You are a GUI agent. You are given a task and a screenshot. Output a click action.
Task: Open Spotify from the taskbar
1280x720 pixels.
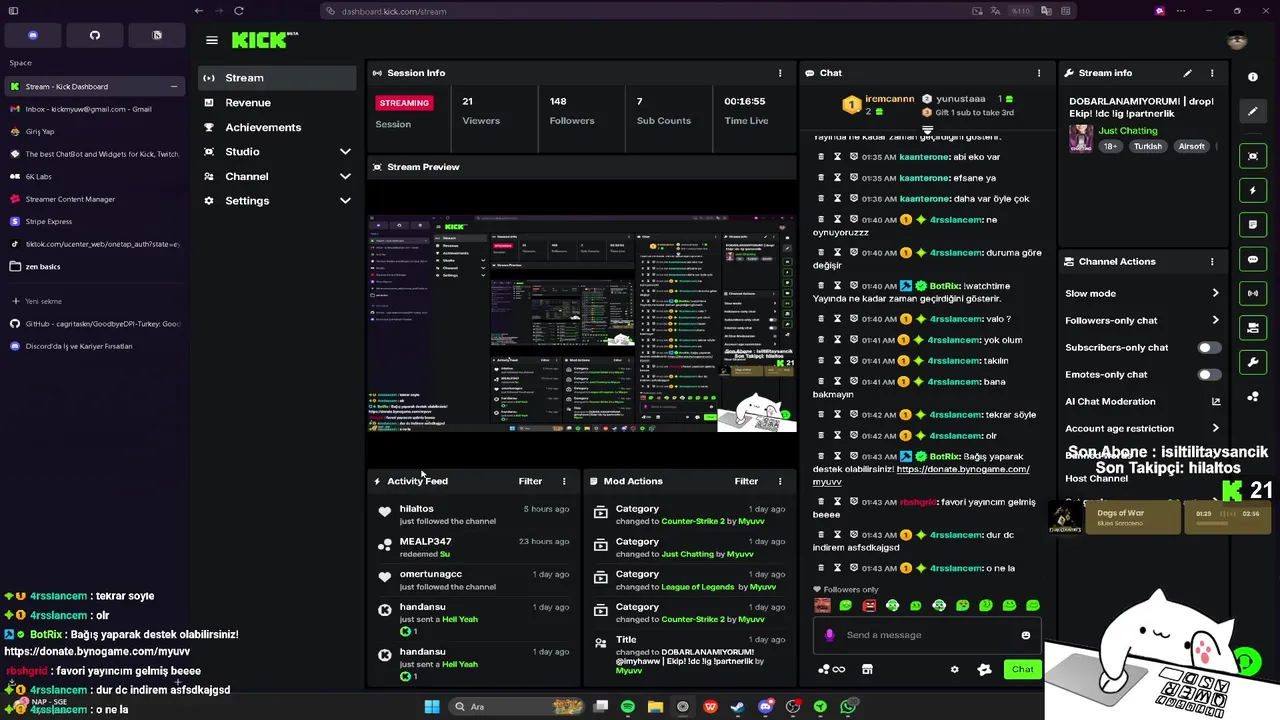click(627, 707)
